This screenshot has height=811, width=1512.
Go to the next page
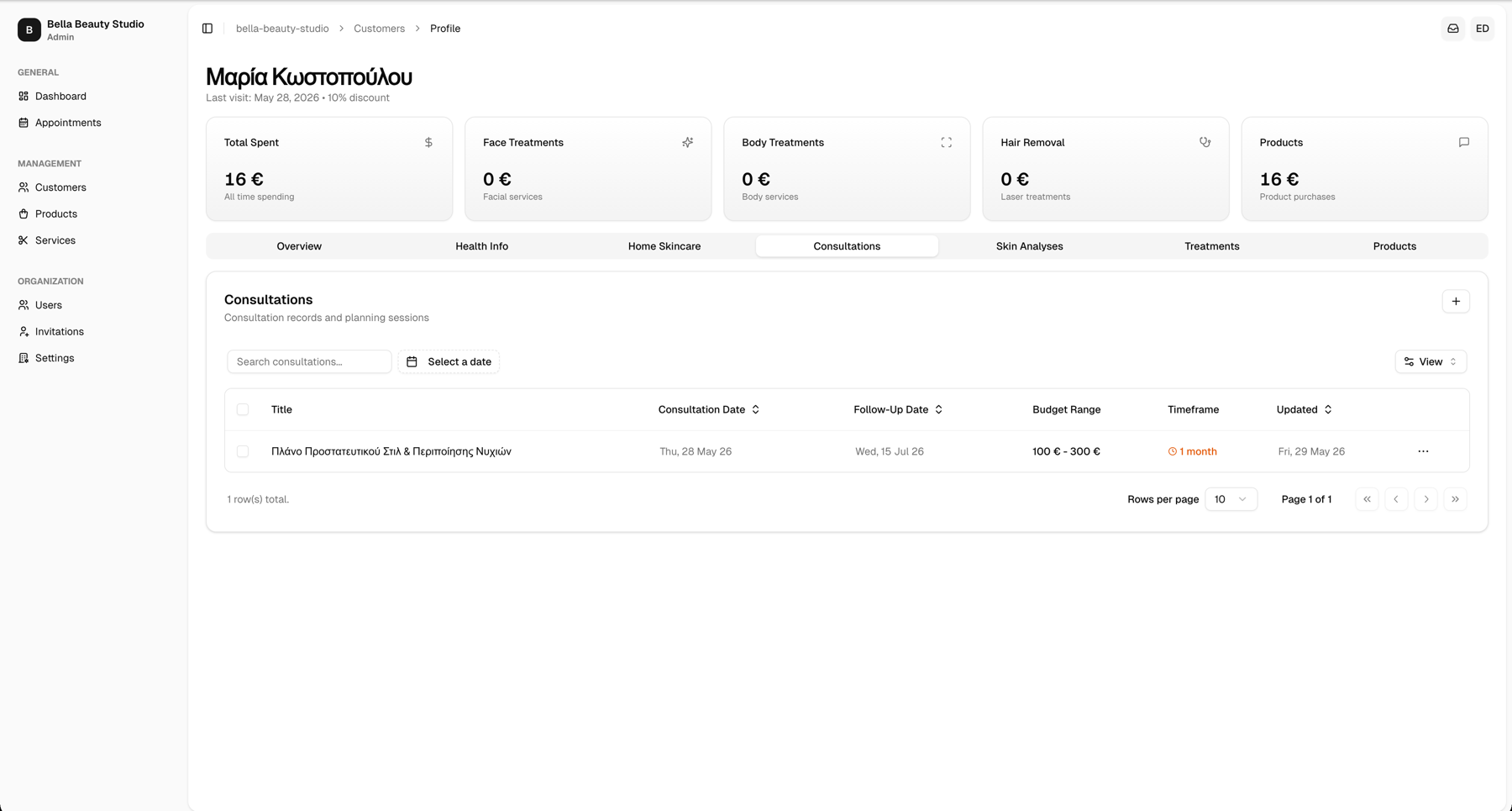tap(1426, 499)
